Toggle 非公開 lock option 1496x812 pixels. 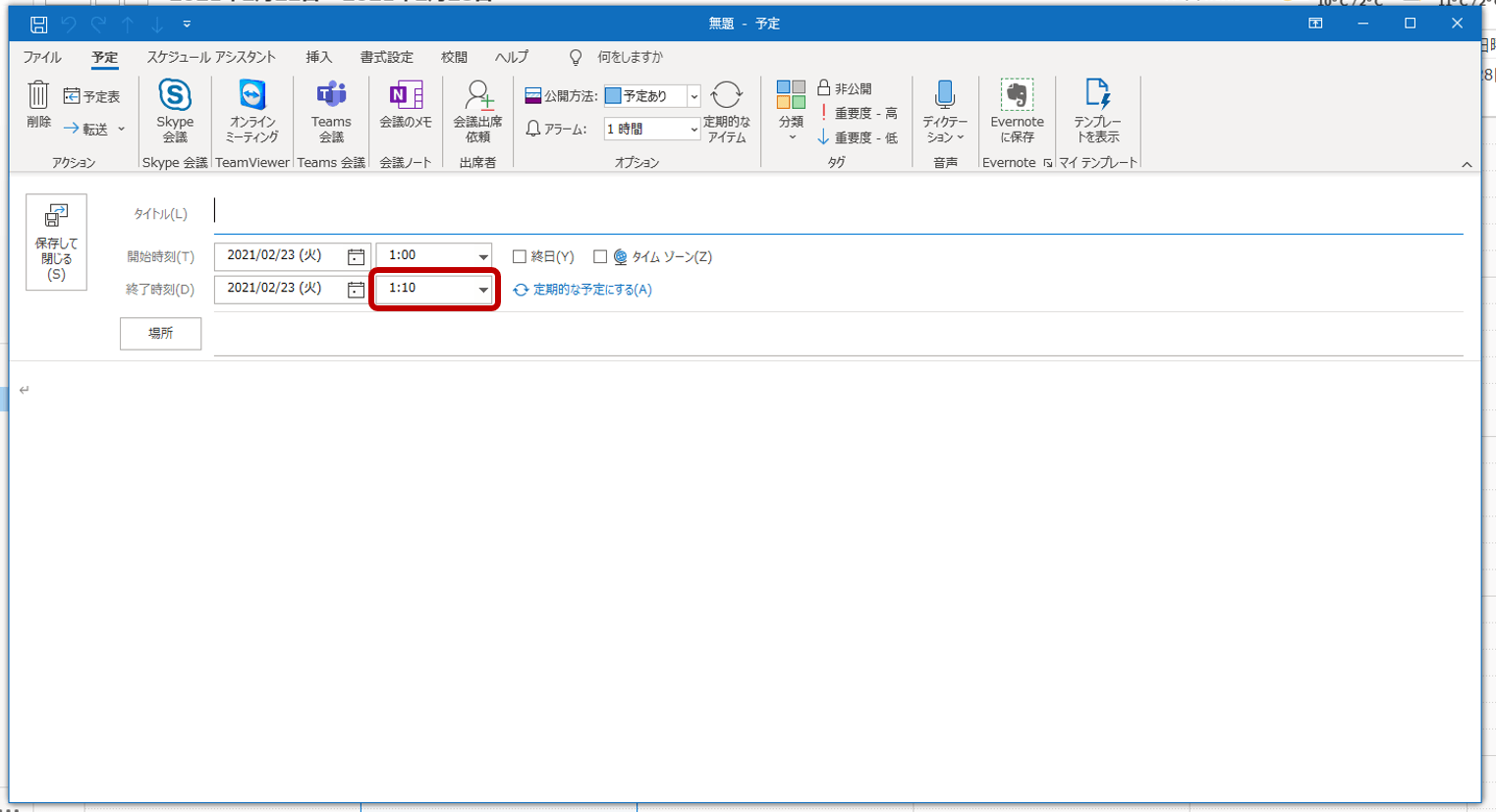pyautogui.click(x=845, y=88)
